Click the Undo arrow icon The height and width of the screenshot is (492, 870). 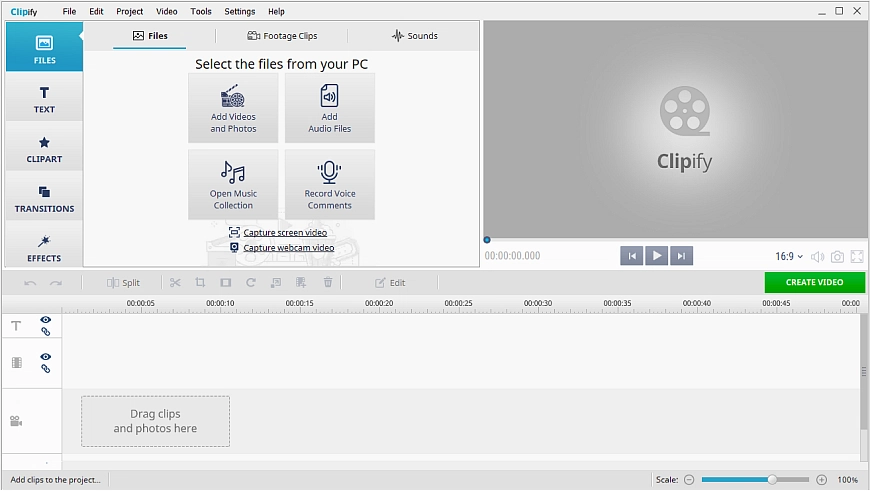pyautogui.click(x=30, y=283)
